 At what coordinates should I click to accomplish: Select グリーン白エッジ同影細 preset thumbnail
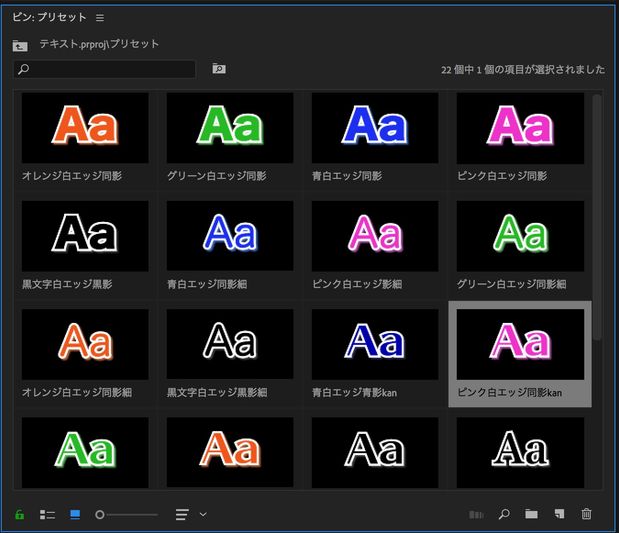pyautogui.click(x=520, y=236)
